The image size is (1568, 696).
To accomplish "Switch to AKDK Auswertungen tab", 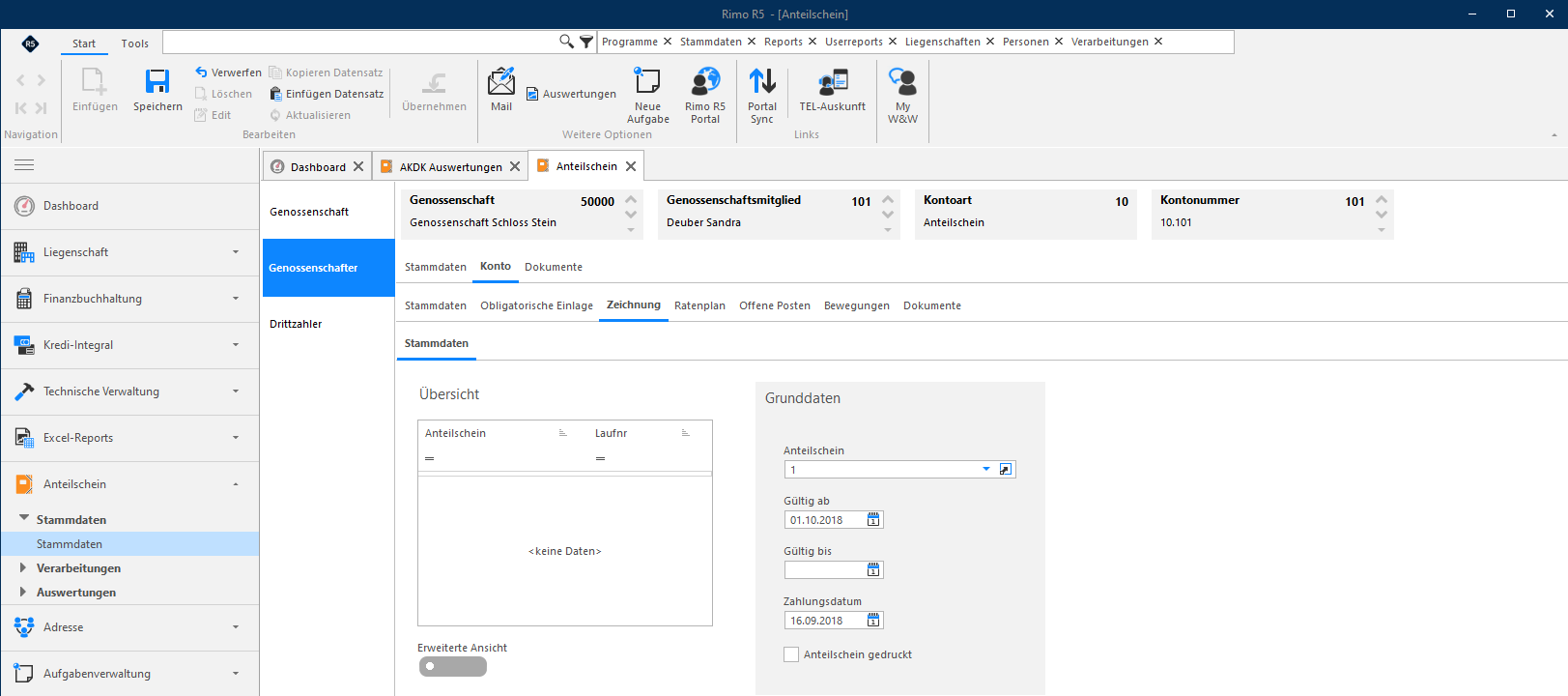I will tap(451, 167).
